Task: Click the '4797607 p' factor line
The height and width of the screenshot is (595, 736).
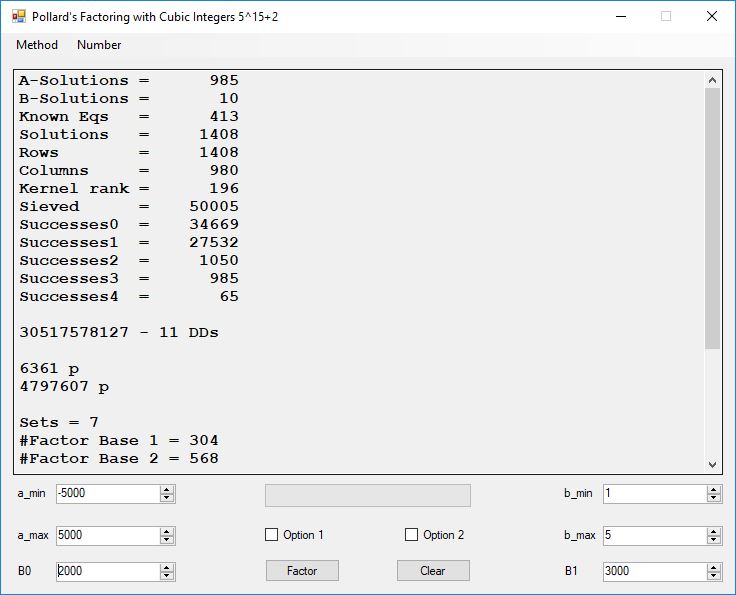Action: (x=64, y=387)
